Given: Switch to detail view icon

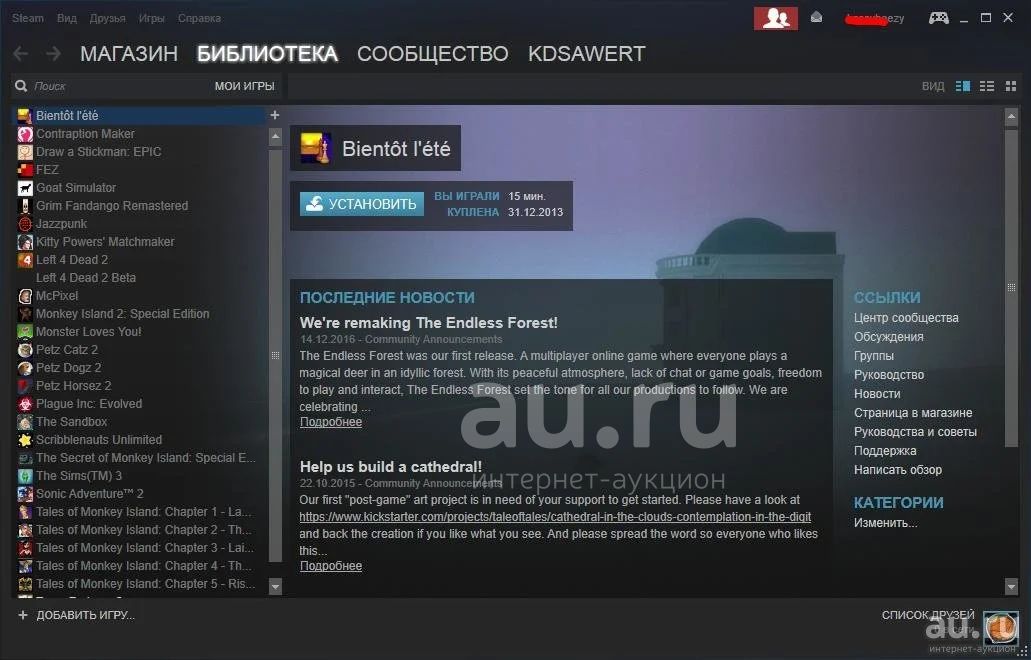Looking at the screenshot, I should pos(963,86).
